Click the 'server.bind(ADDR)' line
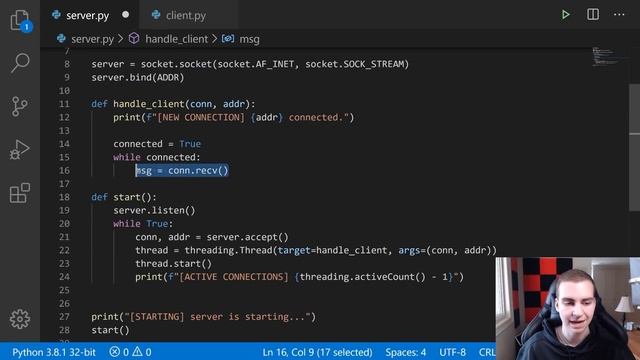Screen dimensions: 640x360 [138, 78]
